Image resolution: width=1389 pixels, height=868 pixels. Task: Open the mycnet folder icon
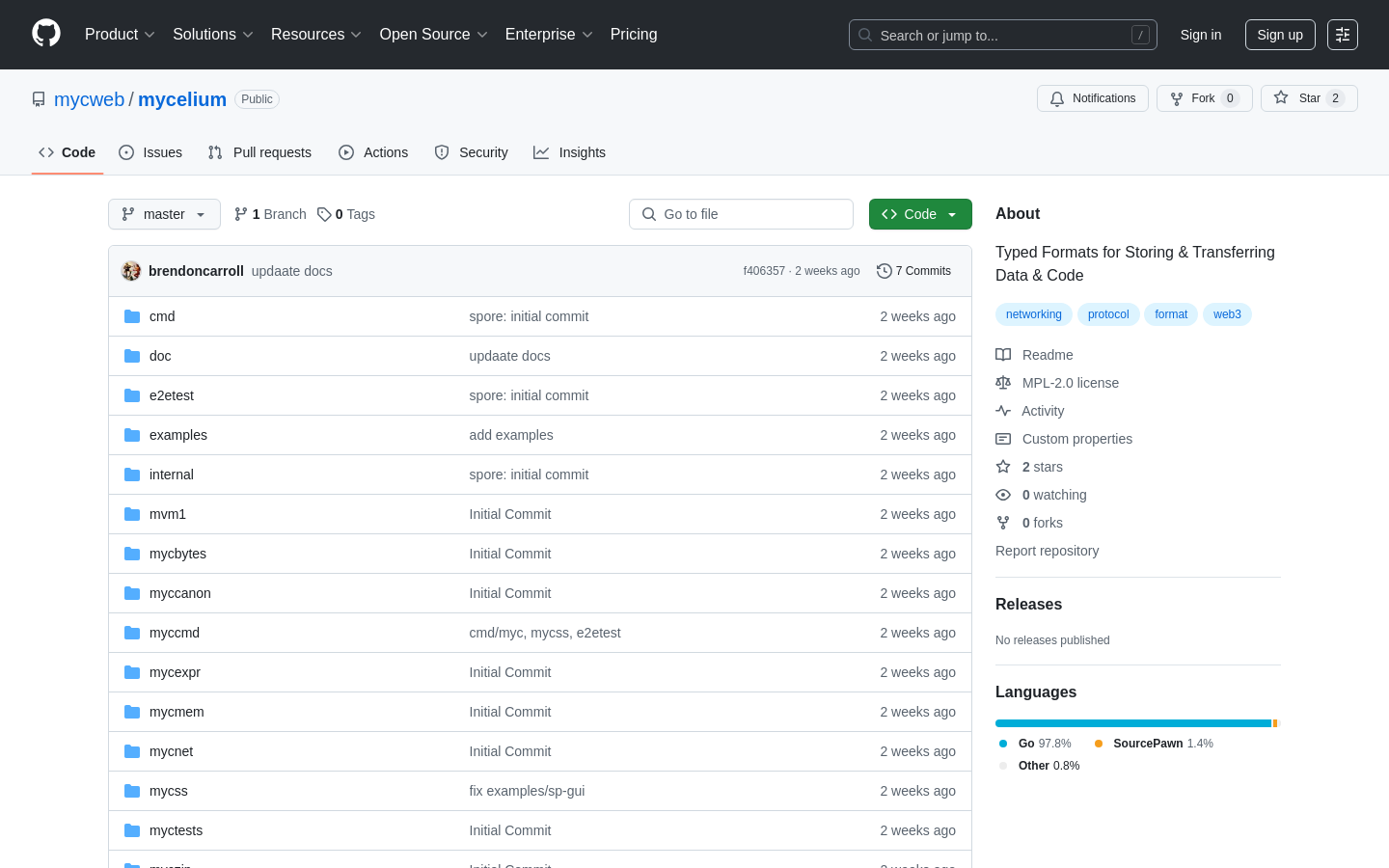(132, 751)
